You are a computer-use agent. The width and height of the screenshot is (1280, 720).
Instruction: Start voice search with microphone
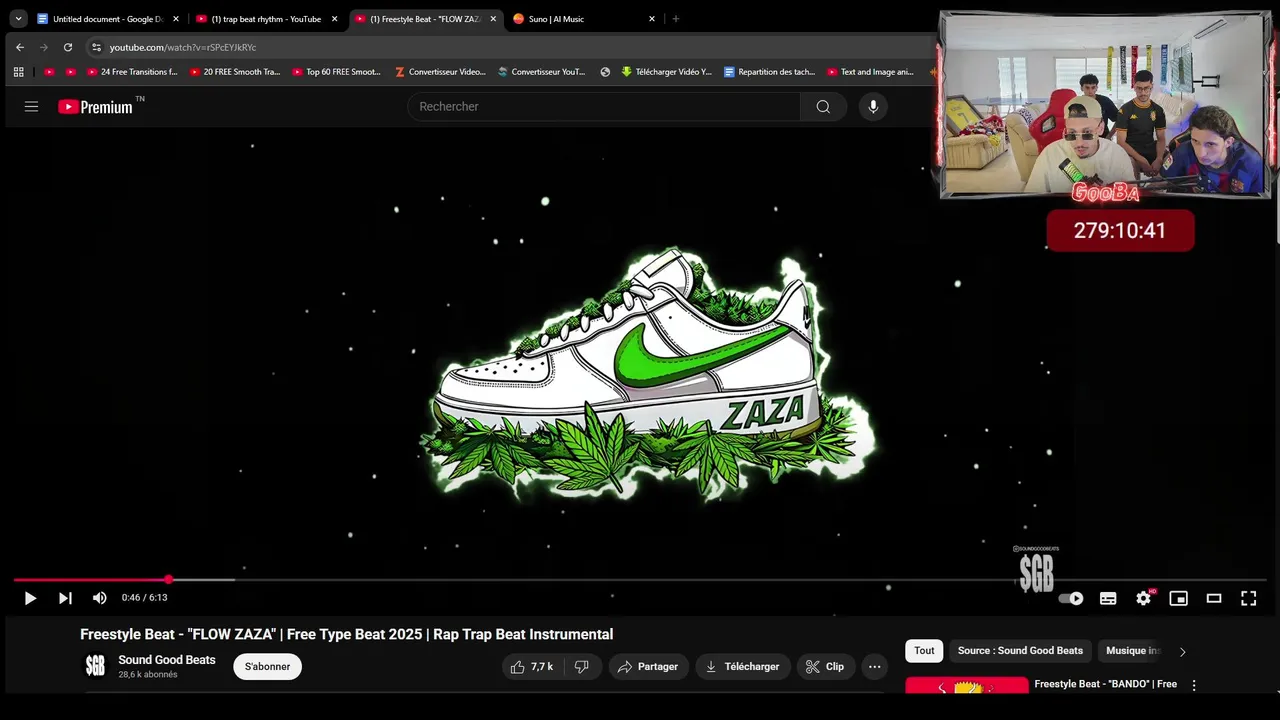pyautogui.click(x=873, y=106)
